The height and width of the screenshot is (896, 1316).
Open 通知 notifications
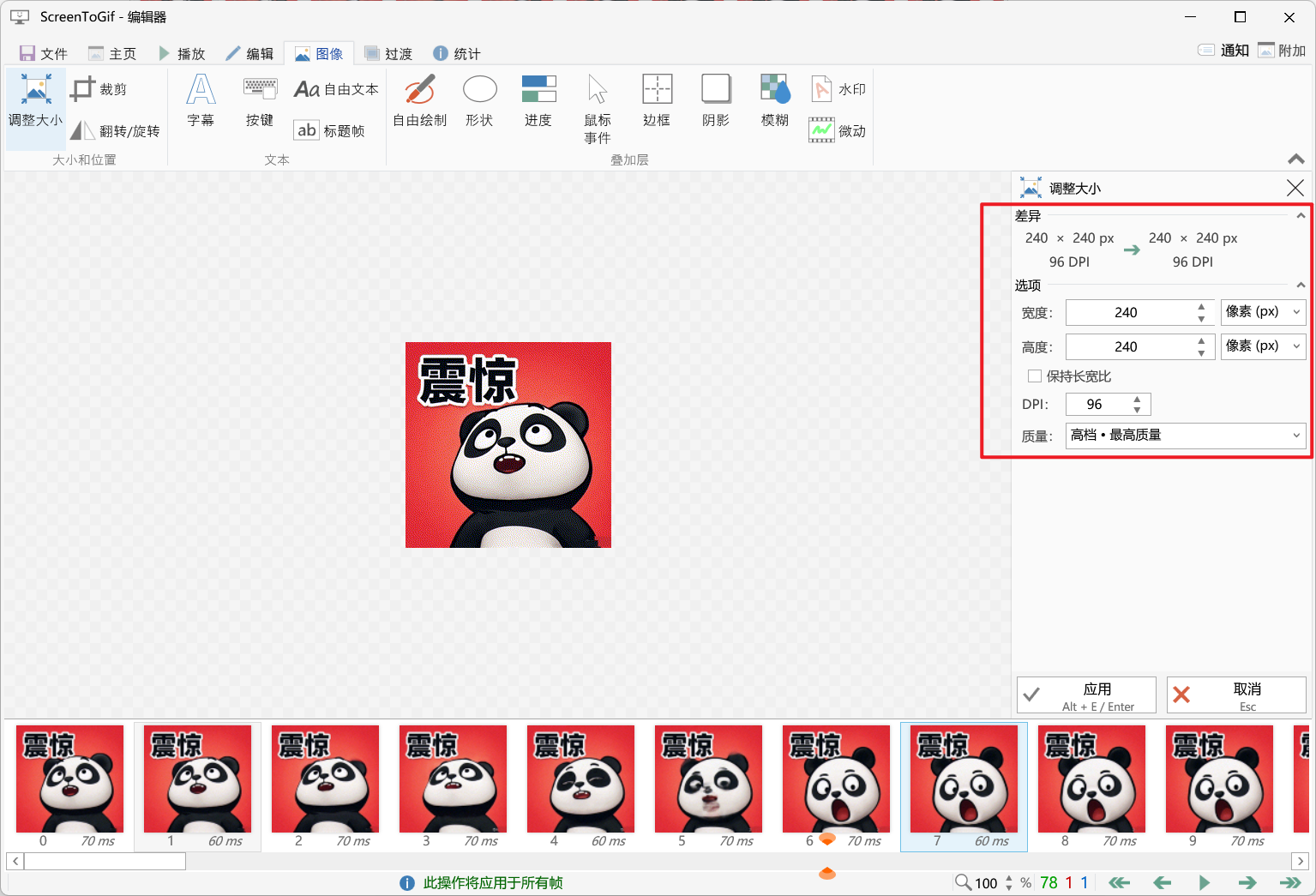(x=1223, y=51)
